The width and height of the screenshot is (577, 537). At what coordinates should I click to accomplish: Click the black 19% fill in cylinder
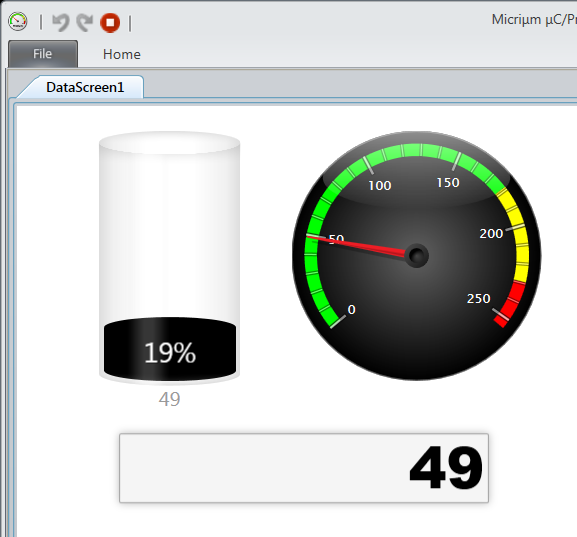pyautogui.click(x=170, y=349)
